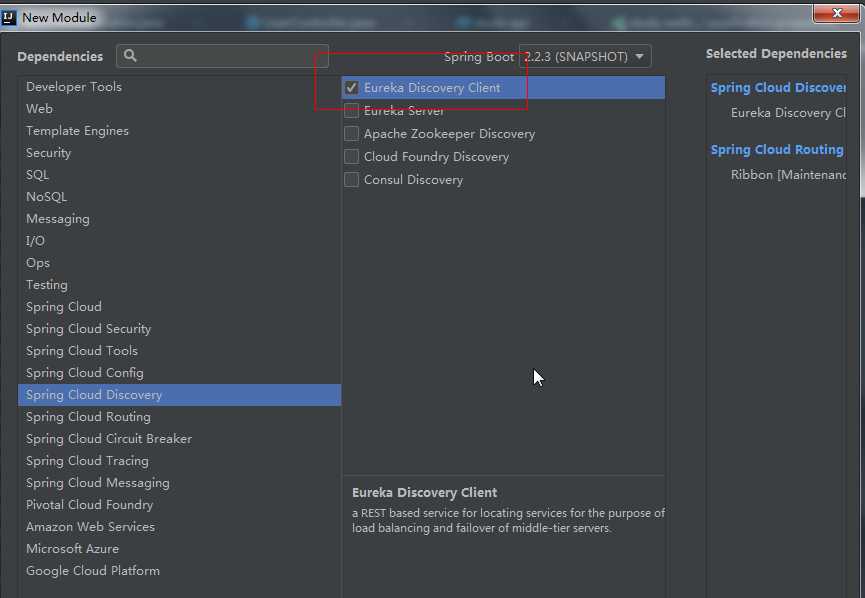Enable Apache Zookeeper Discovery checkbox
The image size is (865, 598).
[x=351, y=134]
